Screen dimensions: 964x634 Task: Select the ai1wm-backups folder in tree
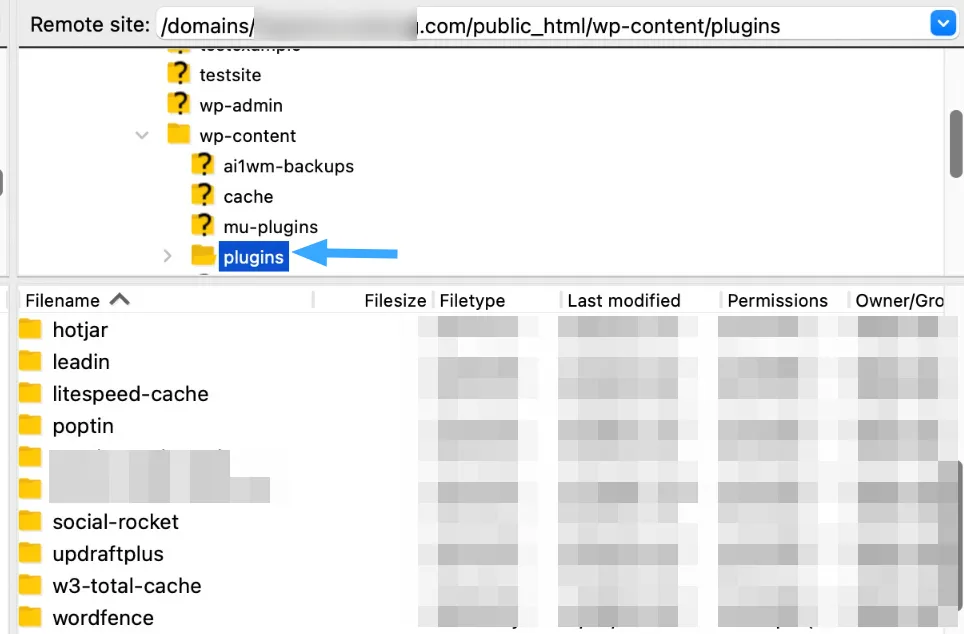tap(288, 166)
